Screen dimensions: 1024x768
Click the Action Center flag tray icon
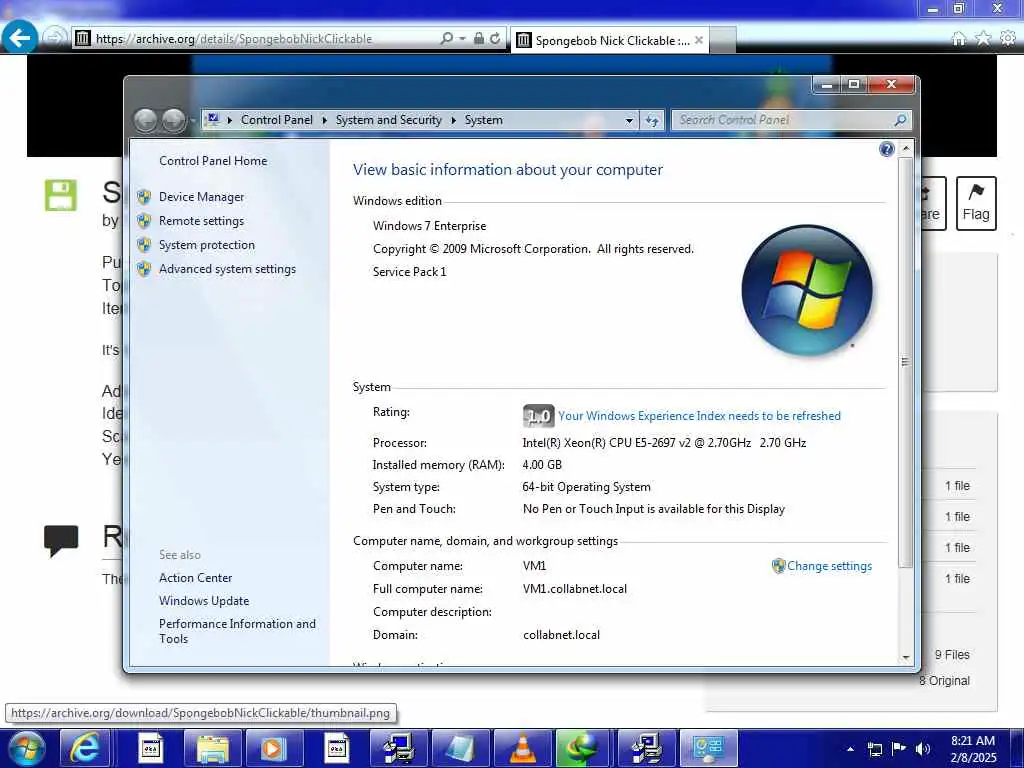[x=899, y=749]
